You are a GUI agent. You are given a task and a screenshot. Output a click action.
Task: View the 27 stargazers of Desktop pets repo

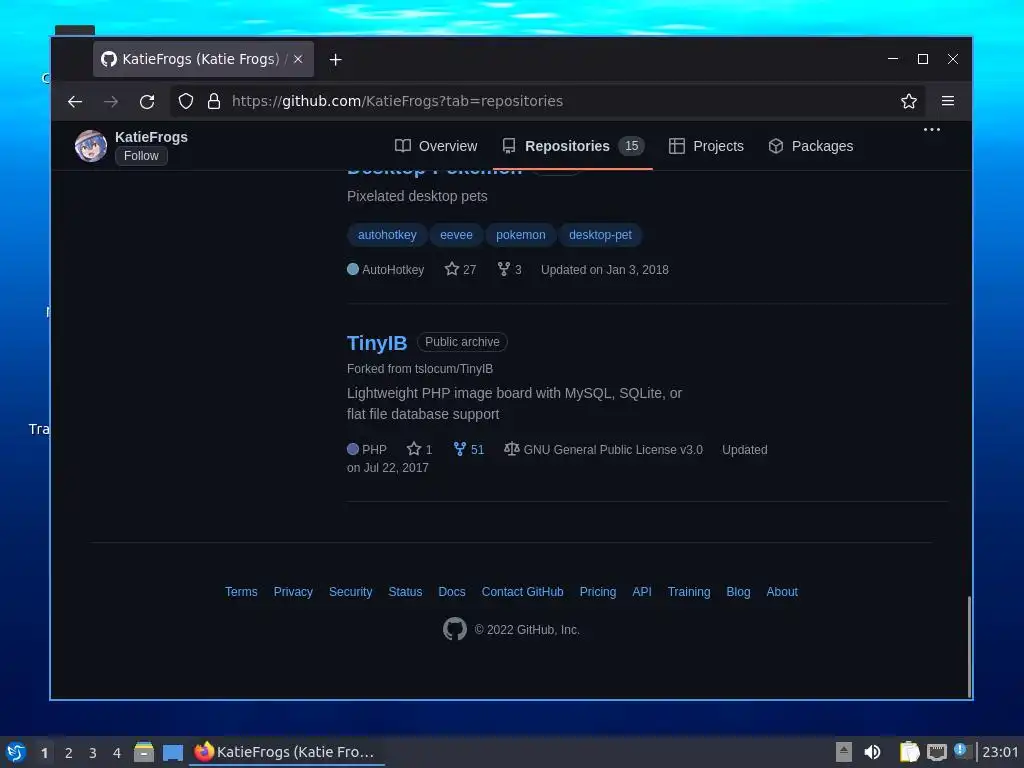coord(460,270)
